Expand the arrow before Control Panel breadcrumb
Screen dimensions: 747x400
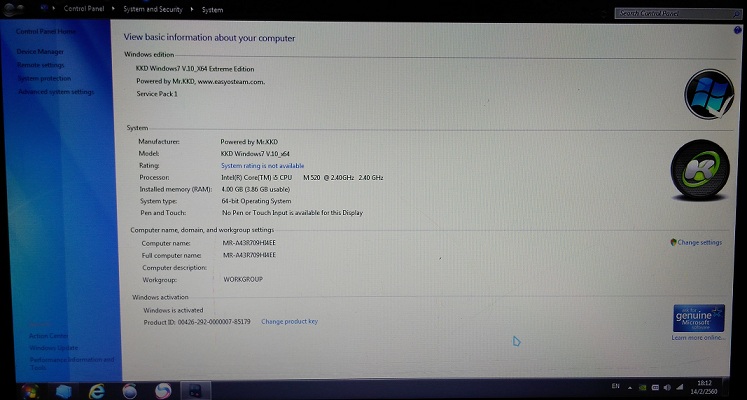click(x=53, y=8)
